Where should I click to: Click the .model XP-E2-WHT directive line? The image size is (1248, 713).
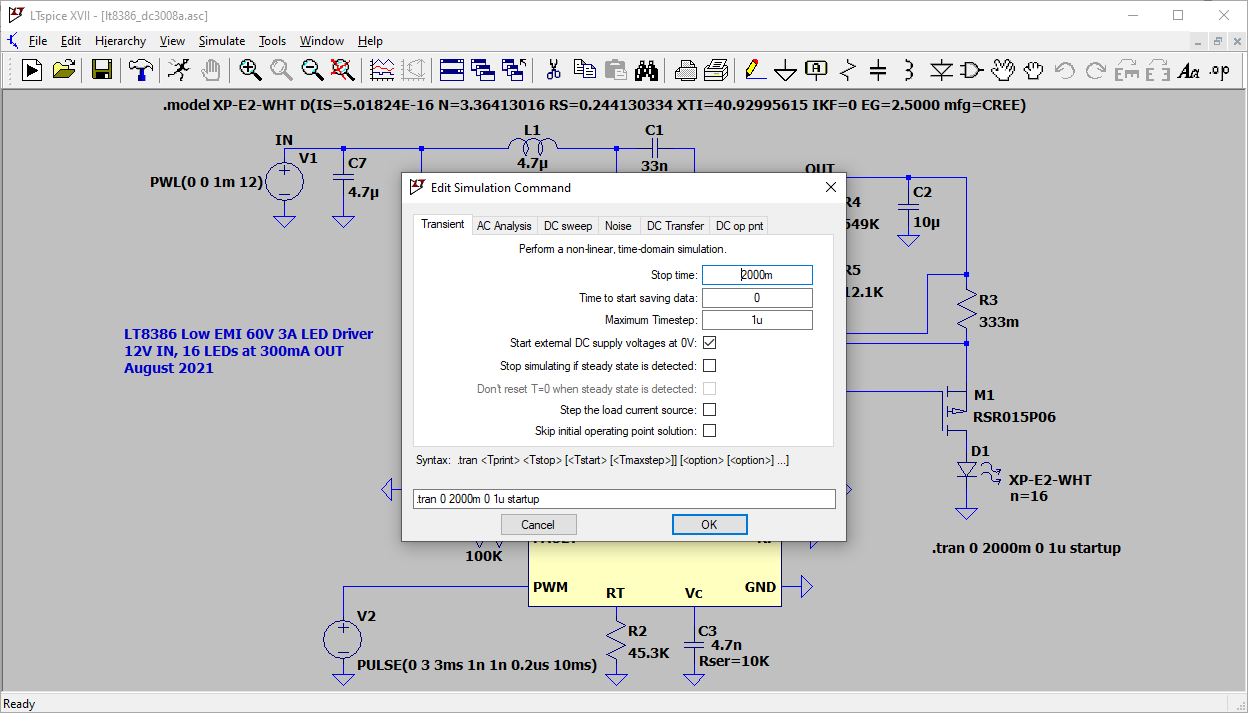tap(594, 105)
